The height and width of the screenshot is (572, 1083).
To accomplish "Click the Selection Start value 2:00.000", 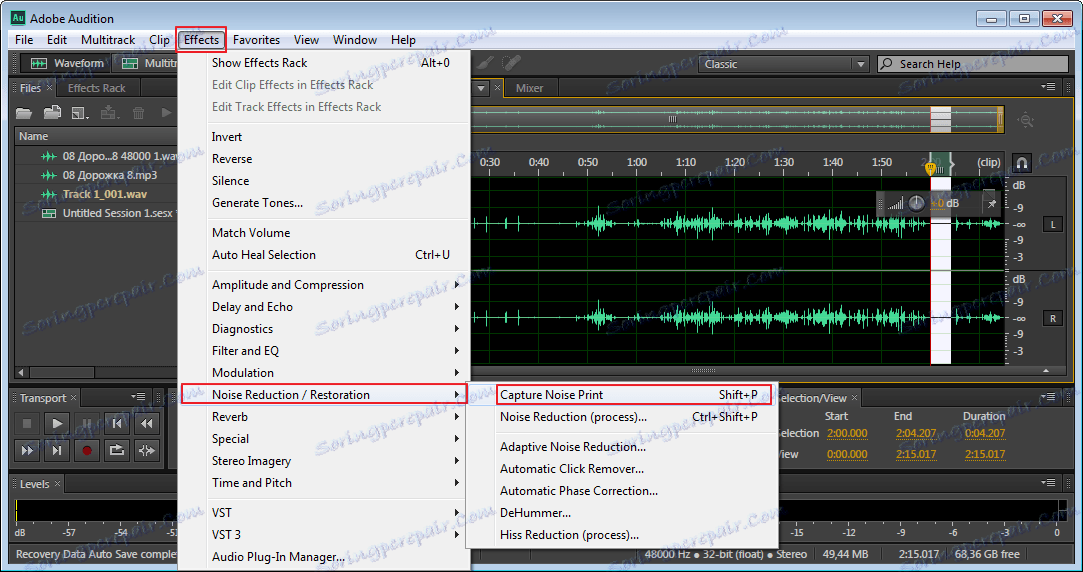I will [x=847, y=434].
